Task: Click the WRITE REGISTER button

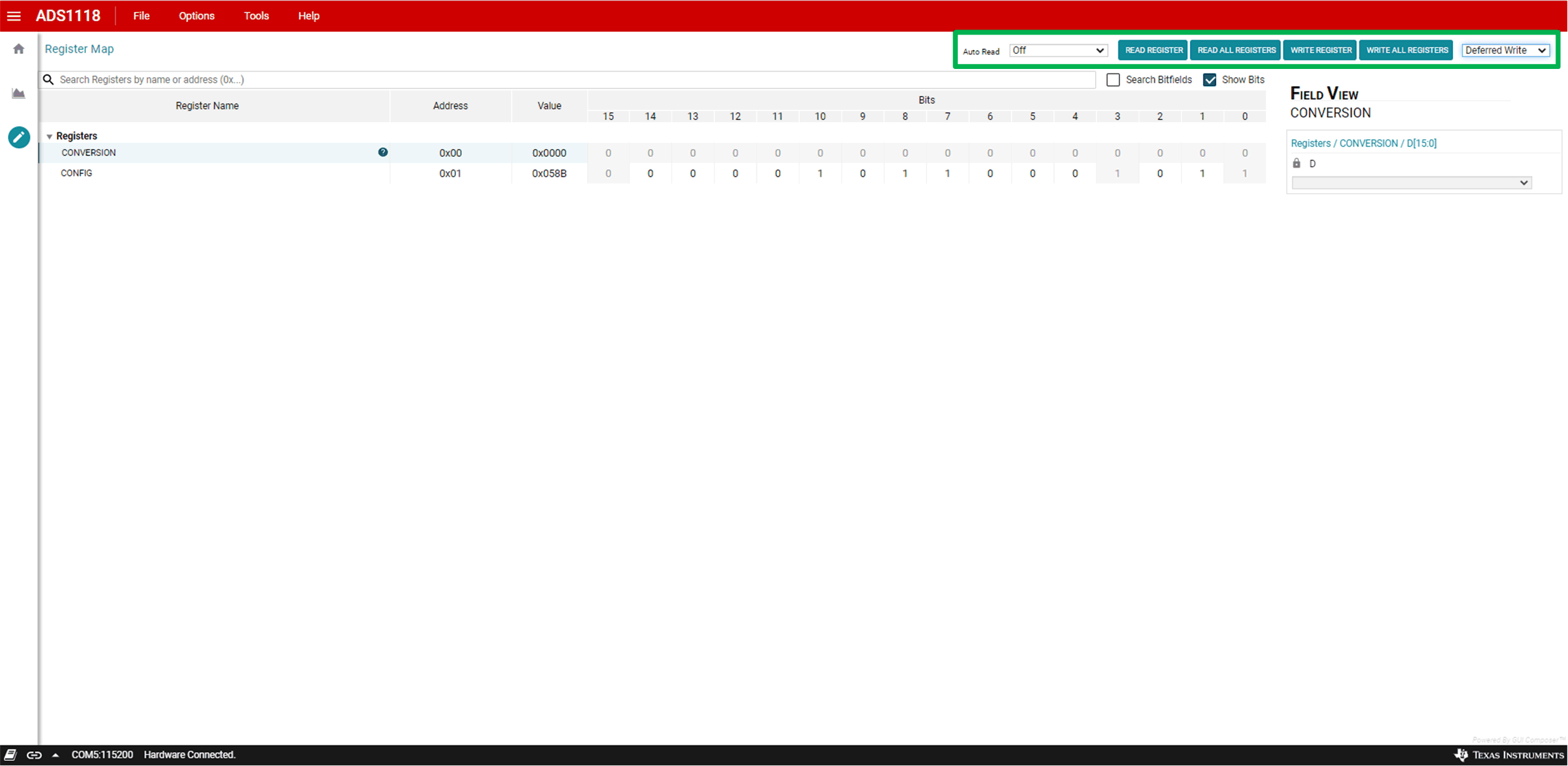Action: [1320, 50]
